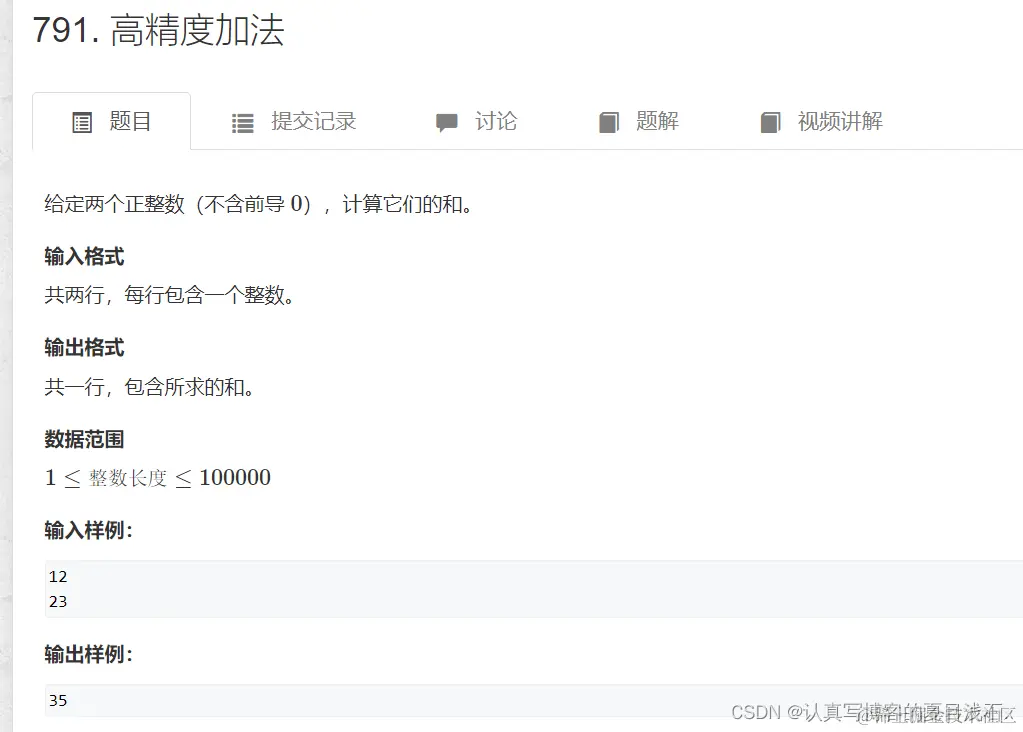Click the 输入样例 code box
The width and height of the screenshot is (1023, 732).
pyautogui.click(x=534, y=588)
